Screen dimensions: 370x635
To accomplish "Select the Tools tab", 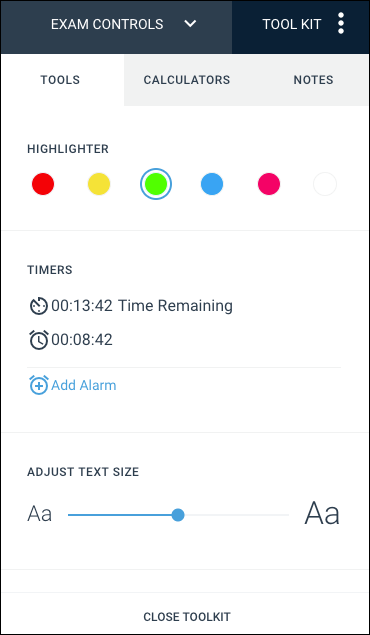I will pos(60,80).
